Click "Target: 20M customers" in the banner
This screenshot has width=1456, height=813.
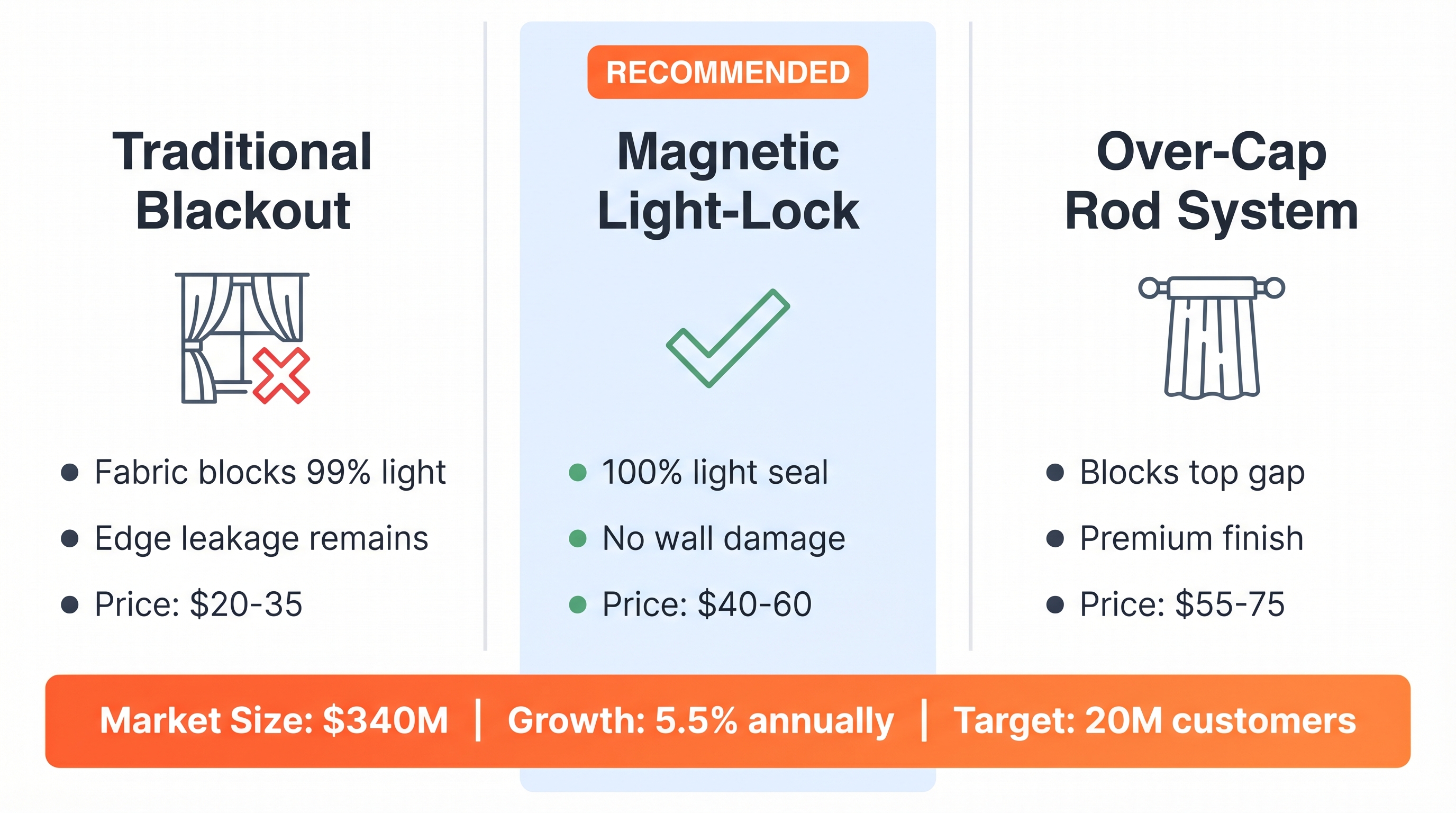click(1154, 721)
